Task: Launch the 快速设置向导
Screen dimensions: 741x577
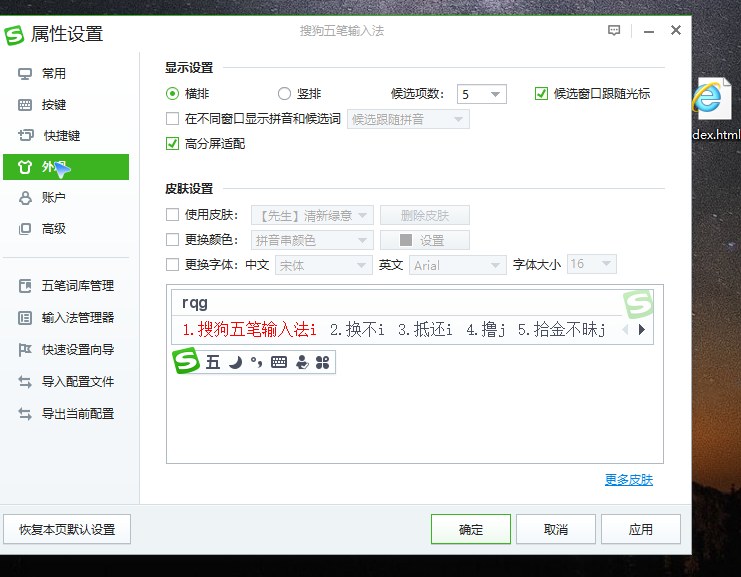Action: click(x=66, y=350)
